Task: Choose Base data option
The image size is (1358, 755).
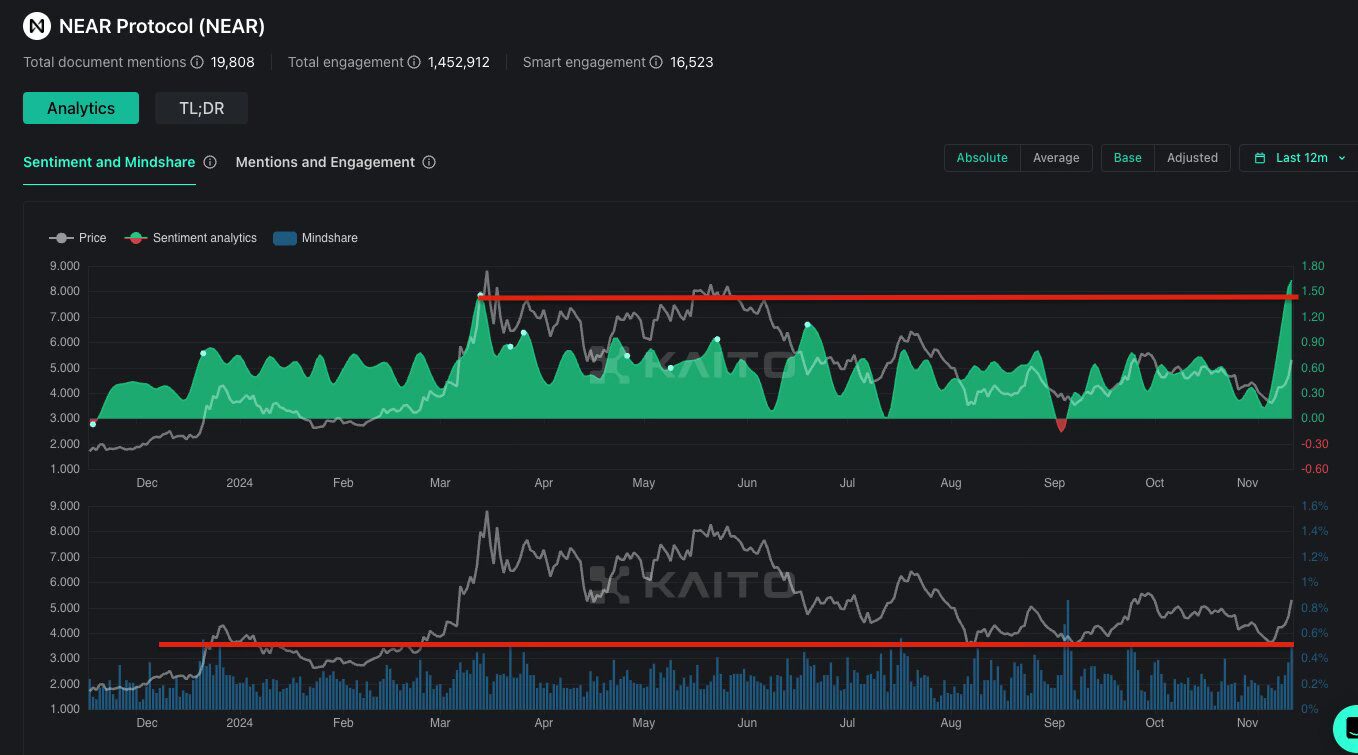Action: click(1127, 158)
